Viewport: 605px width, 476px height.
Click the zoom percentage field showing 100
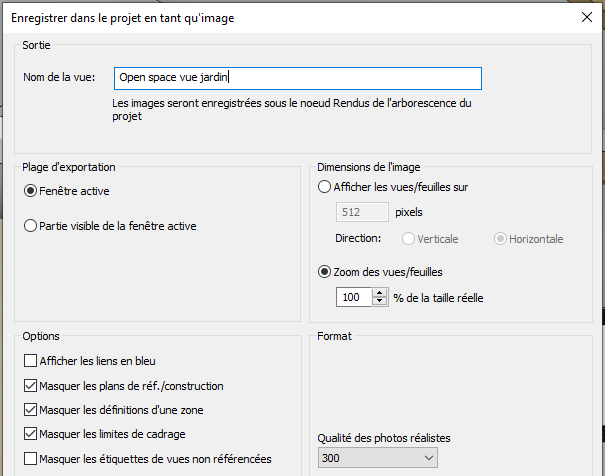click(353, 297)
